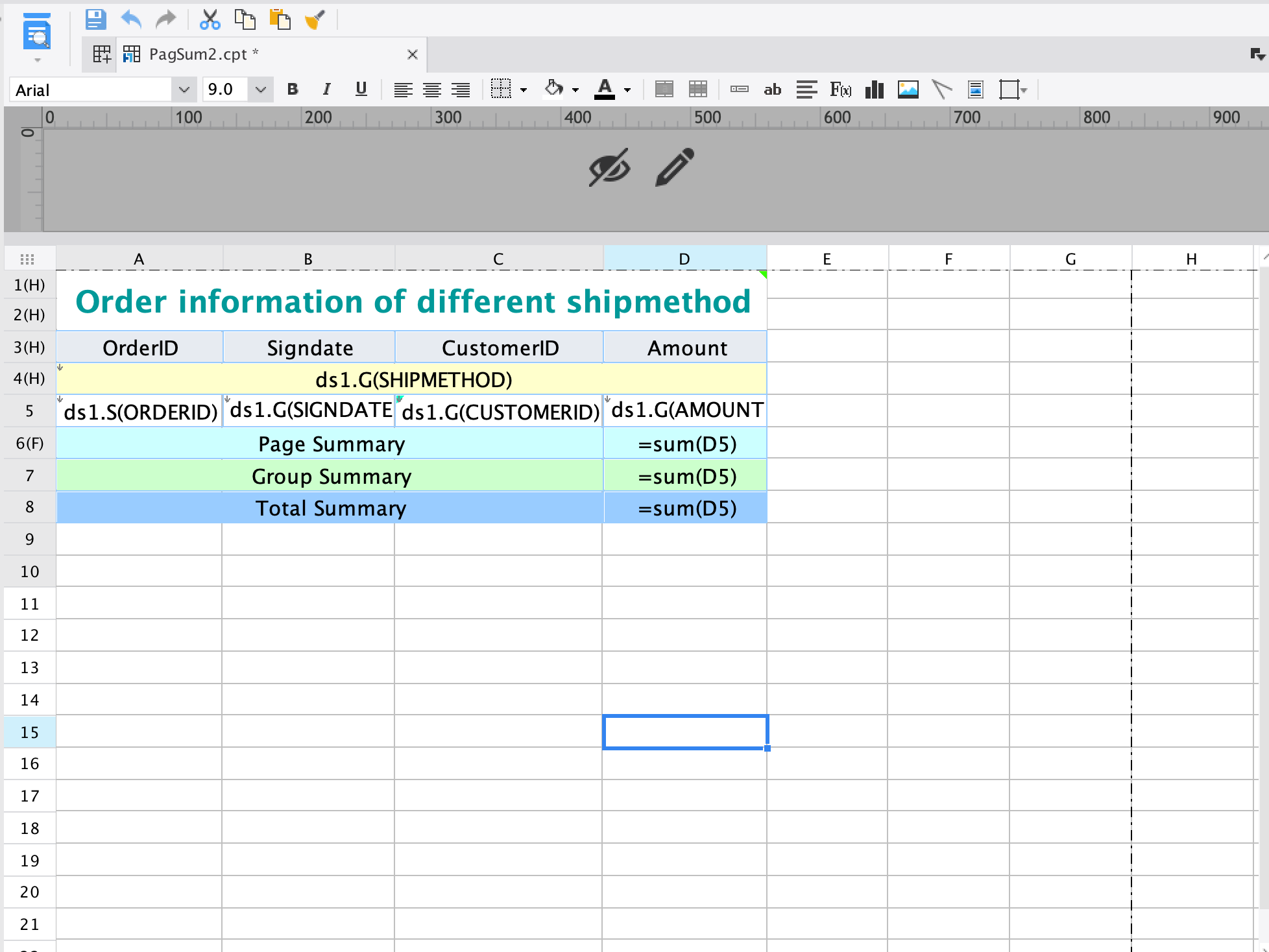Insert a chart into the cell
The image size is (1269, 952).
(875, 89)
